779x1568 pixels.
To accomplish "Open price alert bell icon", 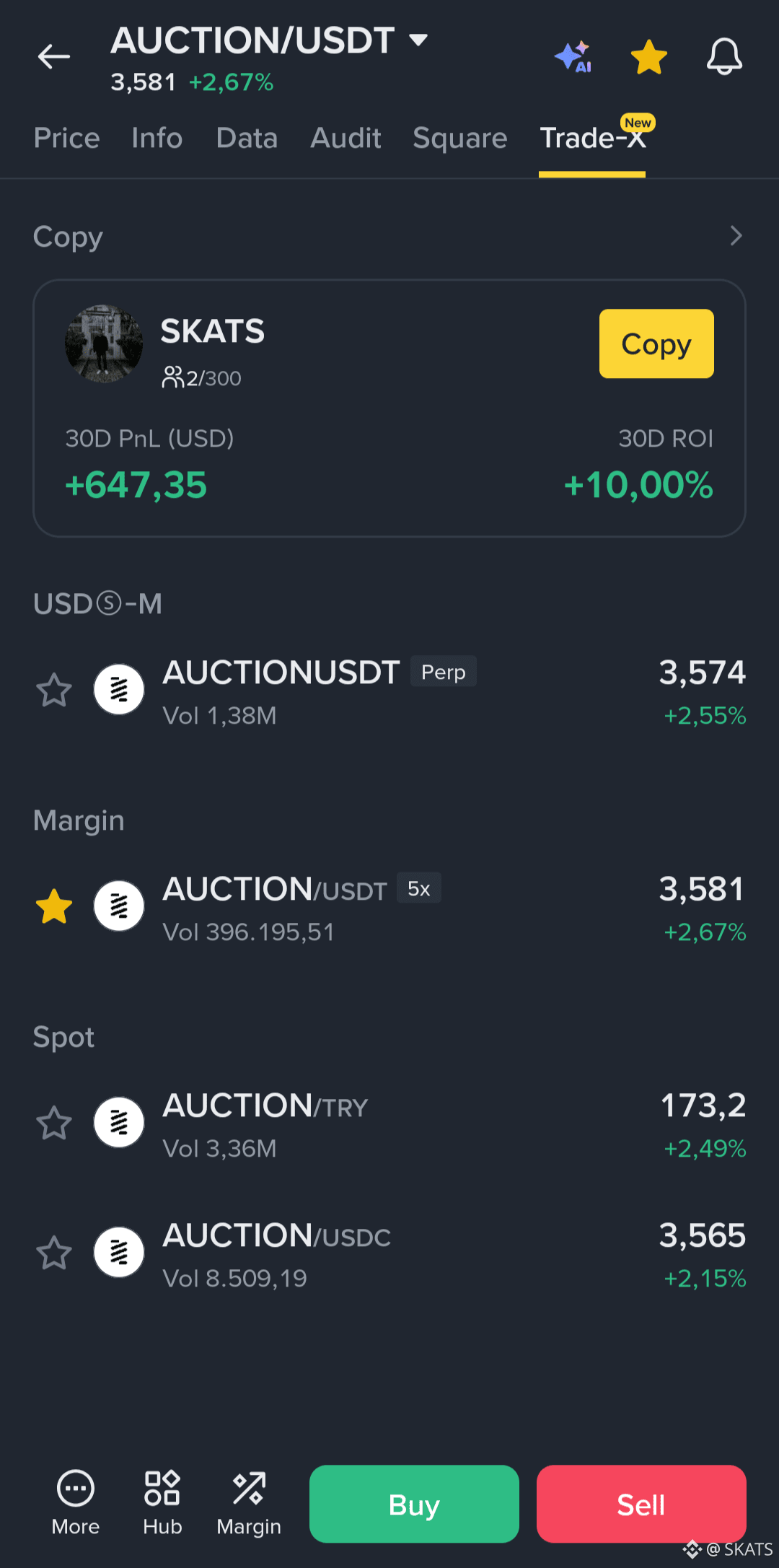I will click(x=724, y=56).
